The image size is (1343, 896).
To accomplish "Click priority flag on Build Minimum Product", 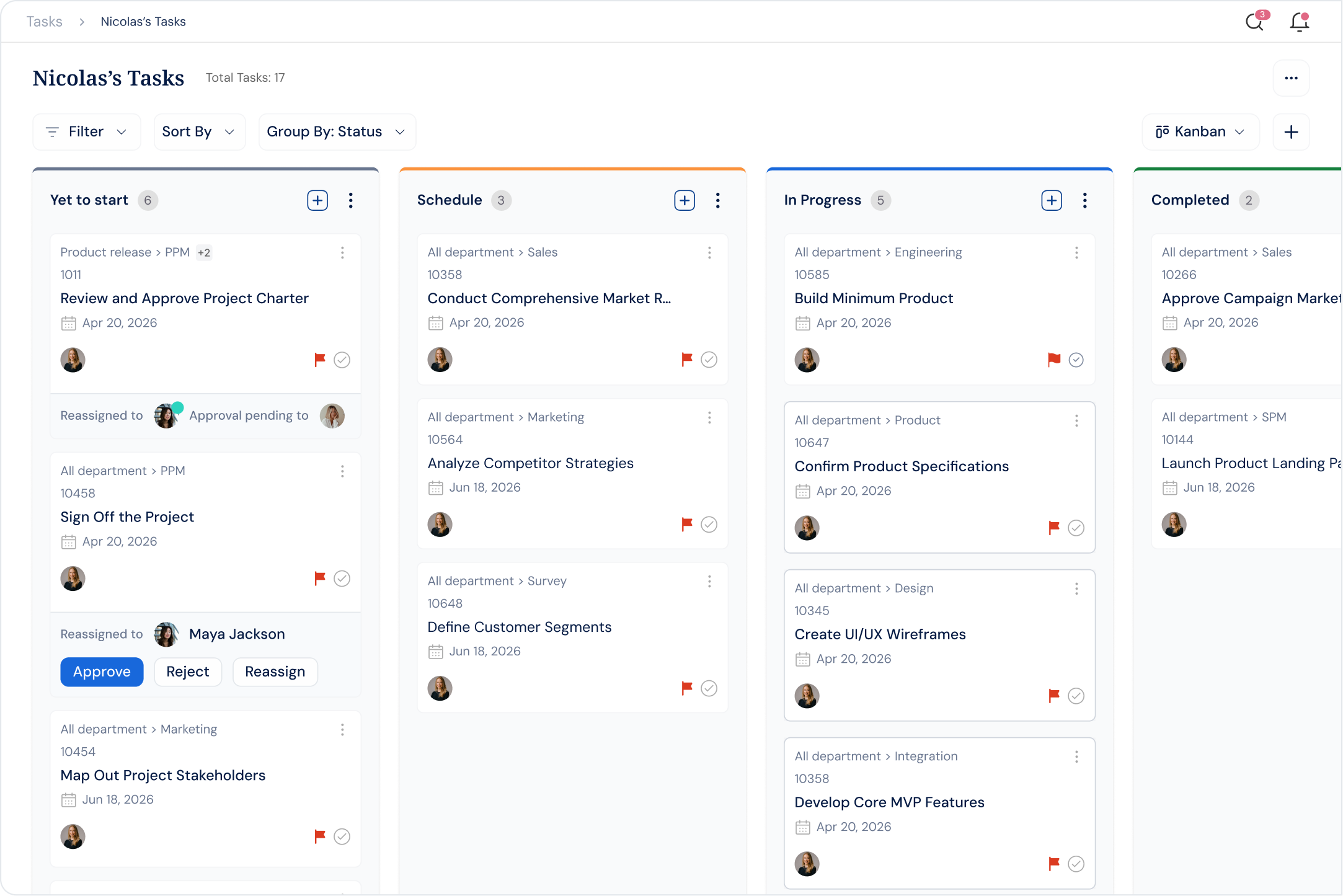I will pyautogui.click(x=1054, y=360).
